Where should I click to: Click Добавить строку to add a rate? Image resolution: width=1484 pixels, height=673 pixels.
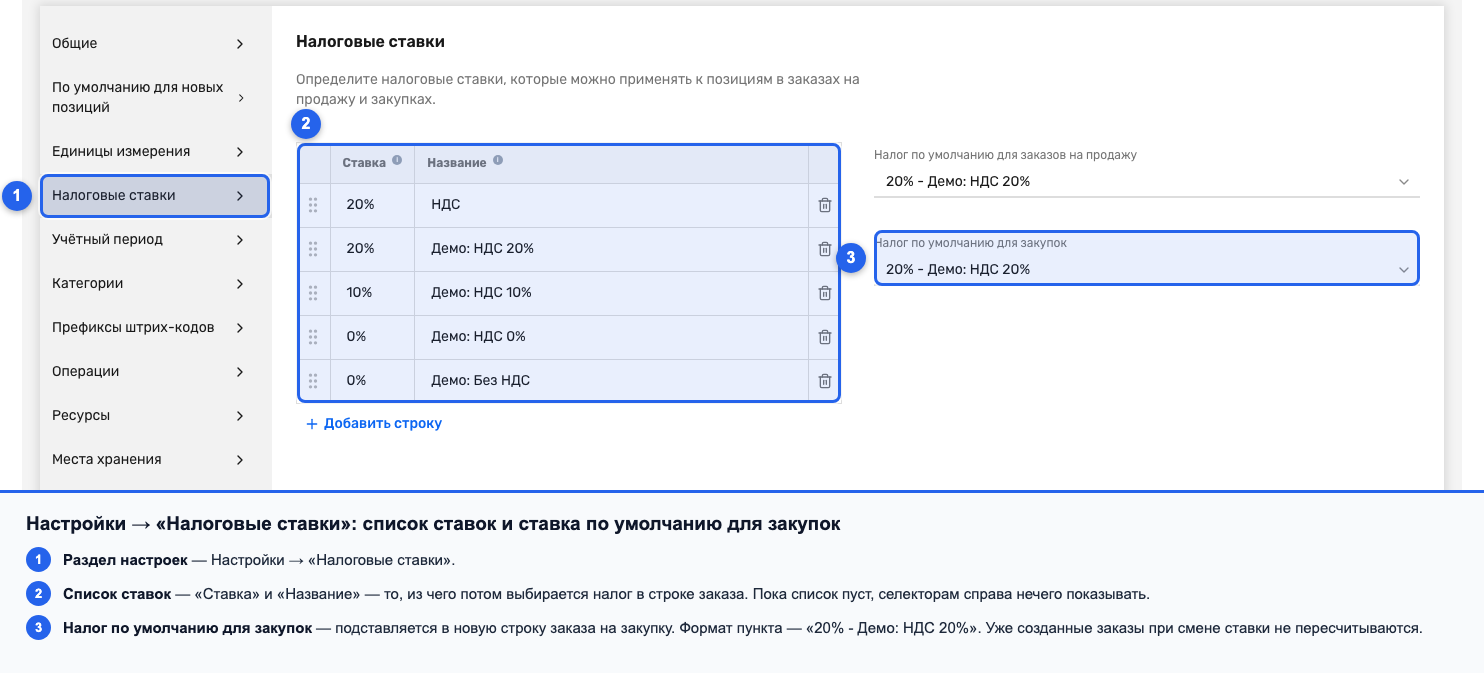pos(374,424)
